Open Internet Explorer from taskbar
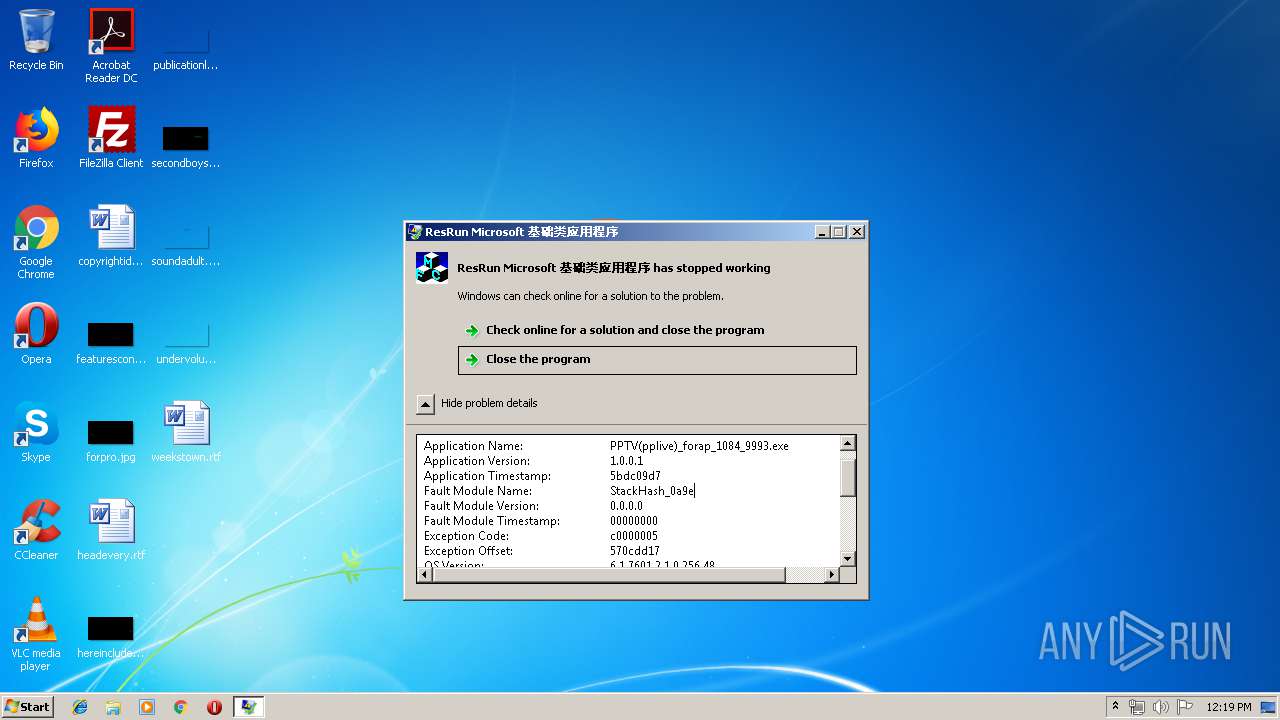 pyautogui.click(x=80, y=707)
